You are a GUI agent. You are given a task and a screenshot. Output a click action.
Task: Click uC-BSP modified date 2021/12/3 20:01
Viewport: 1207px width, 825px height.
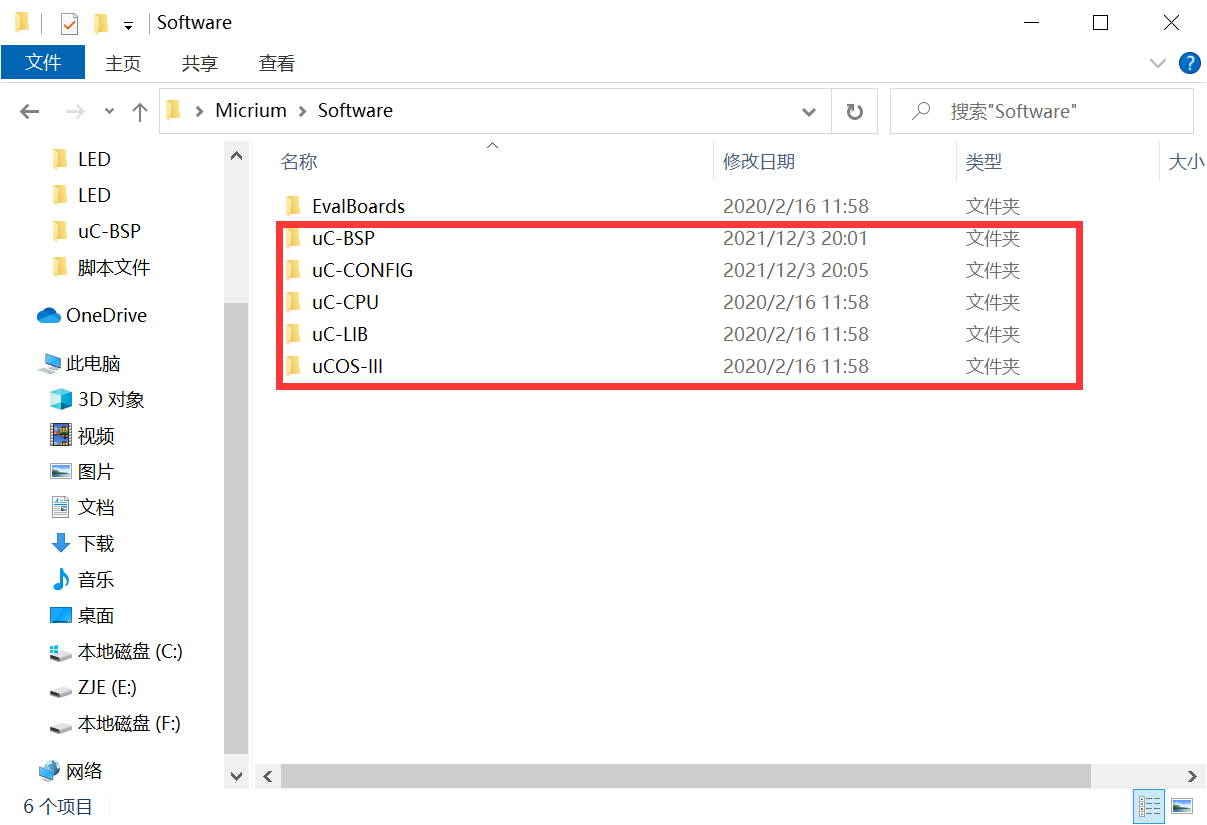796,238
